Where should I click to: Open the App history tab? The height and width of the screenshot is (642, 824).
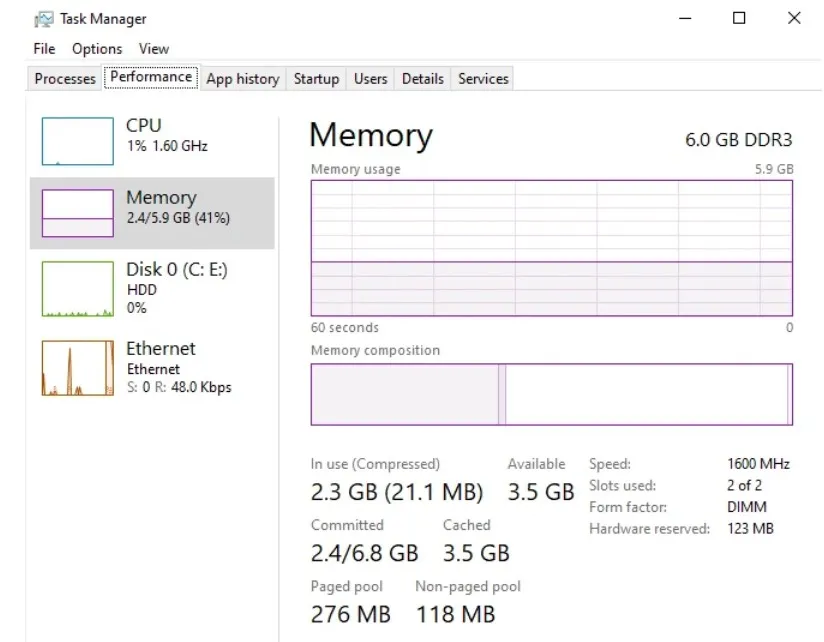pos(242,78)
